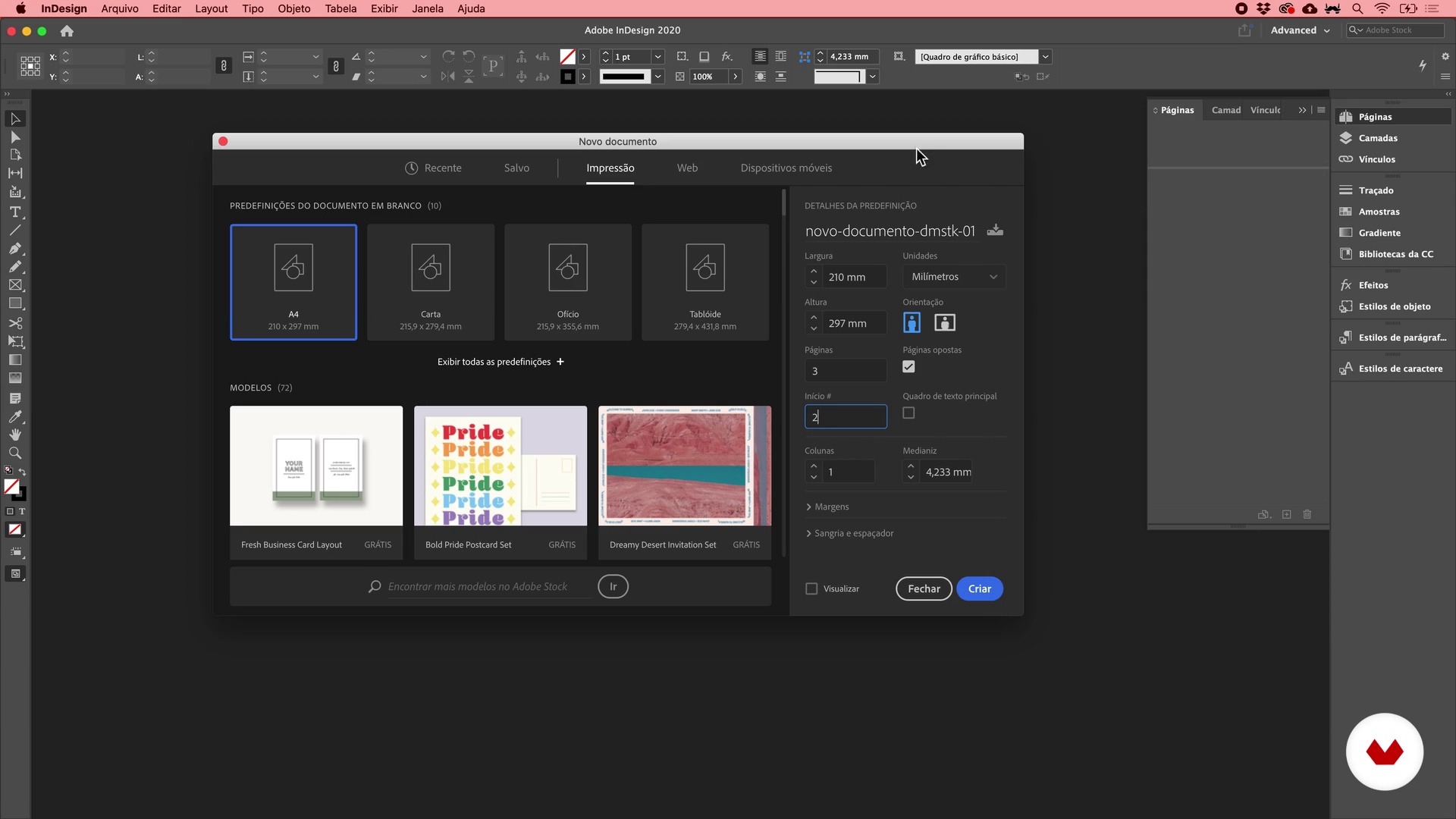Select the Hand tool

click(15, 435)
